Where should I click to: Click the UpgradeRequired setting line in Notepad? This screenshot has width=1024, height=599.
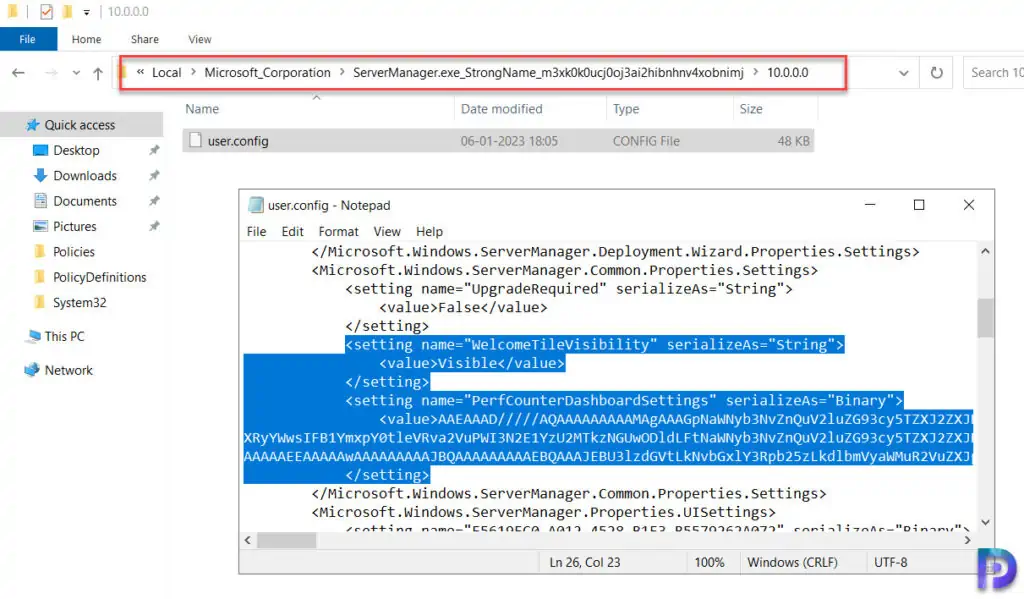tap(569, 289)
